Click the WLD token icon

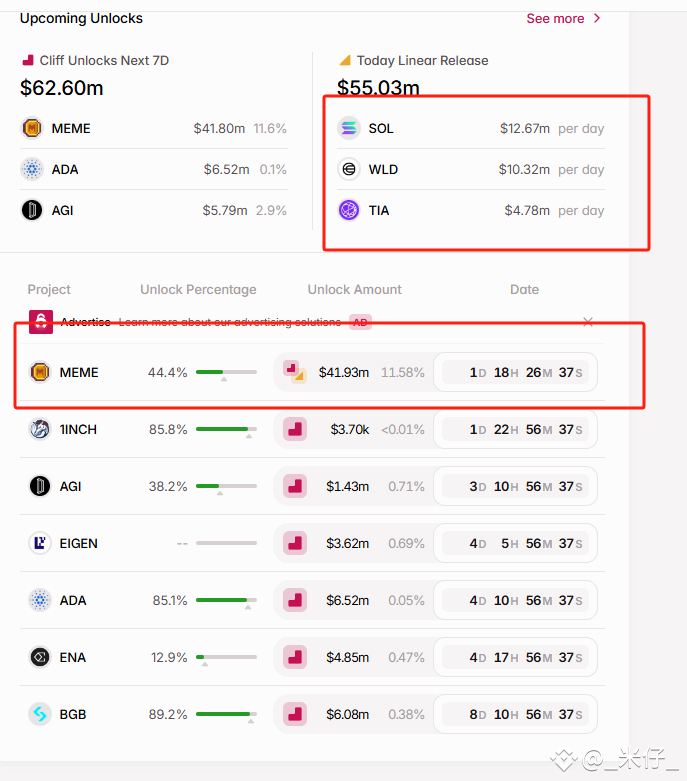click(x=349, y=169)
